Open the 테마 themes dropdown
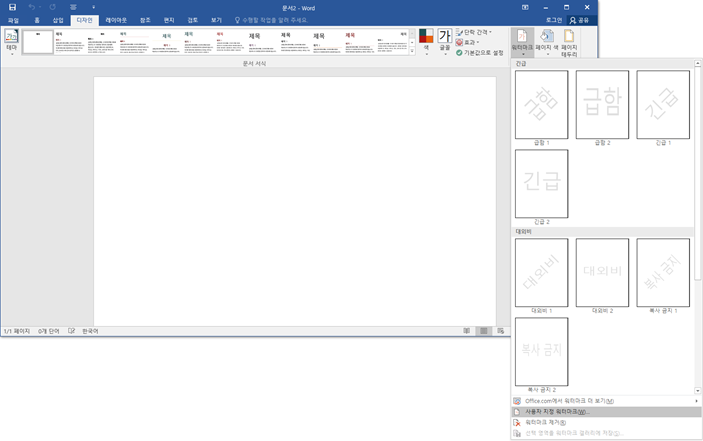 click(x=12, y=43)
